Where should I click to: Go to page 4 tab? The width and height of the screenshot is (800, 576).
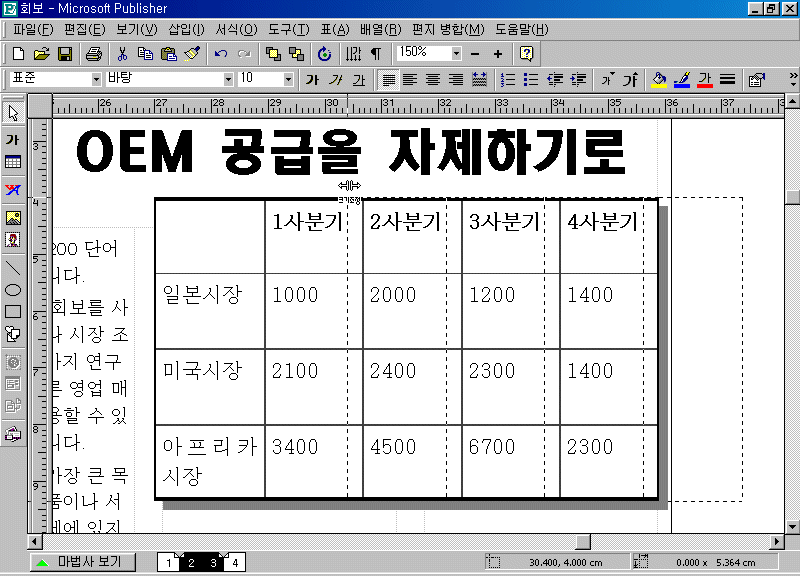click(235, 563)
